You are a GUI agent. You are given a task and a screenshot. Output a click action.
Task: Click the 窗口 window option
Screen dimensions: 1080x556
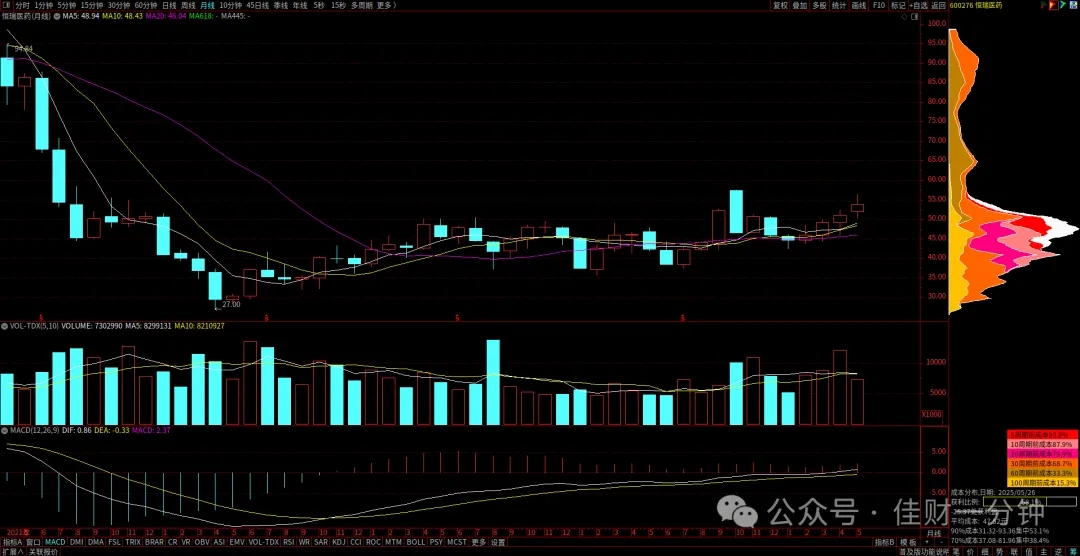33,542
